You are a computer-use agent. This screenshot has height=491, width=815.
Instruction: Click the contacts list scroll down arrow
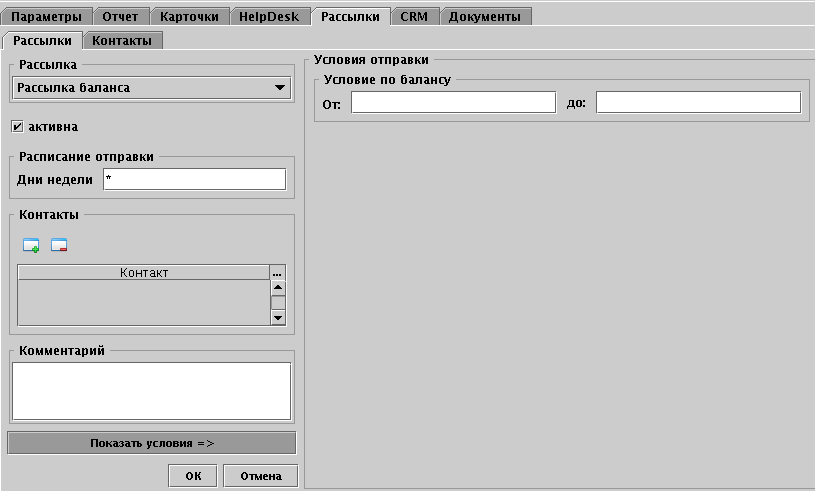(x=278, y=317)
